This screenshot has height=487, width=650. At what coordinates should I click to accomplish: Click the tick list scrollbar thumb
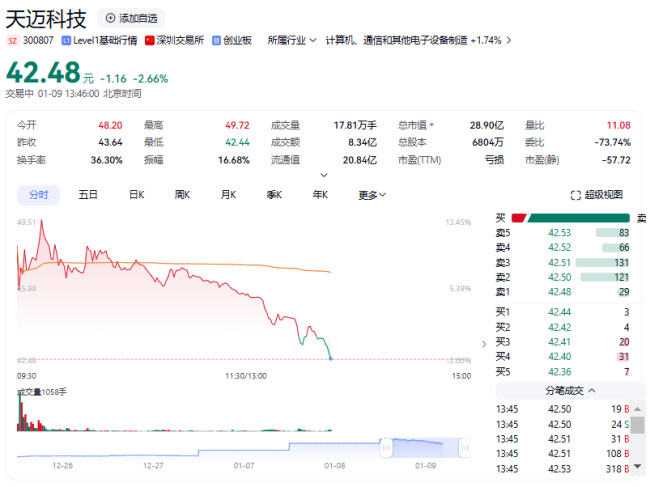(638, 425)
